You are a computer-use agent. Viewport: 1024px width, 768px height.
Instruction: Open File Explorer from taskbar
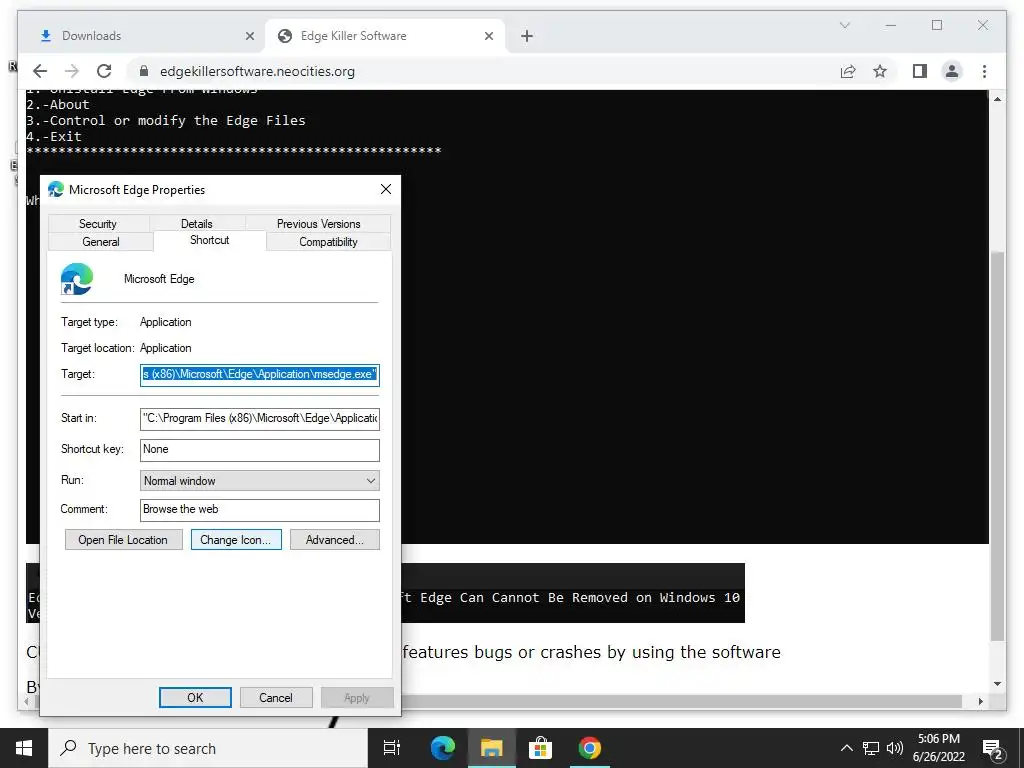492,748
